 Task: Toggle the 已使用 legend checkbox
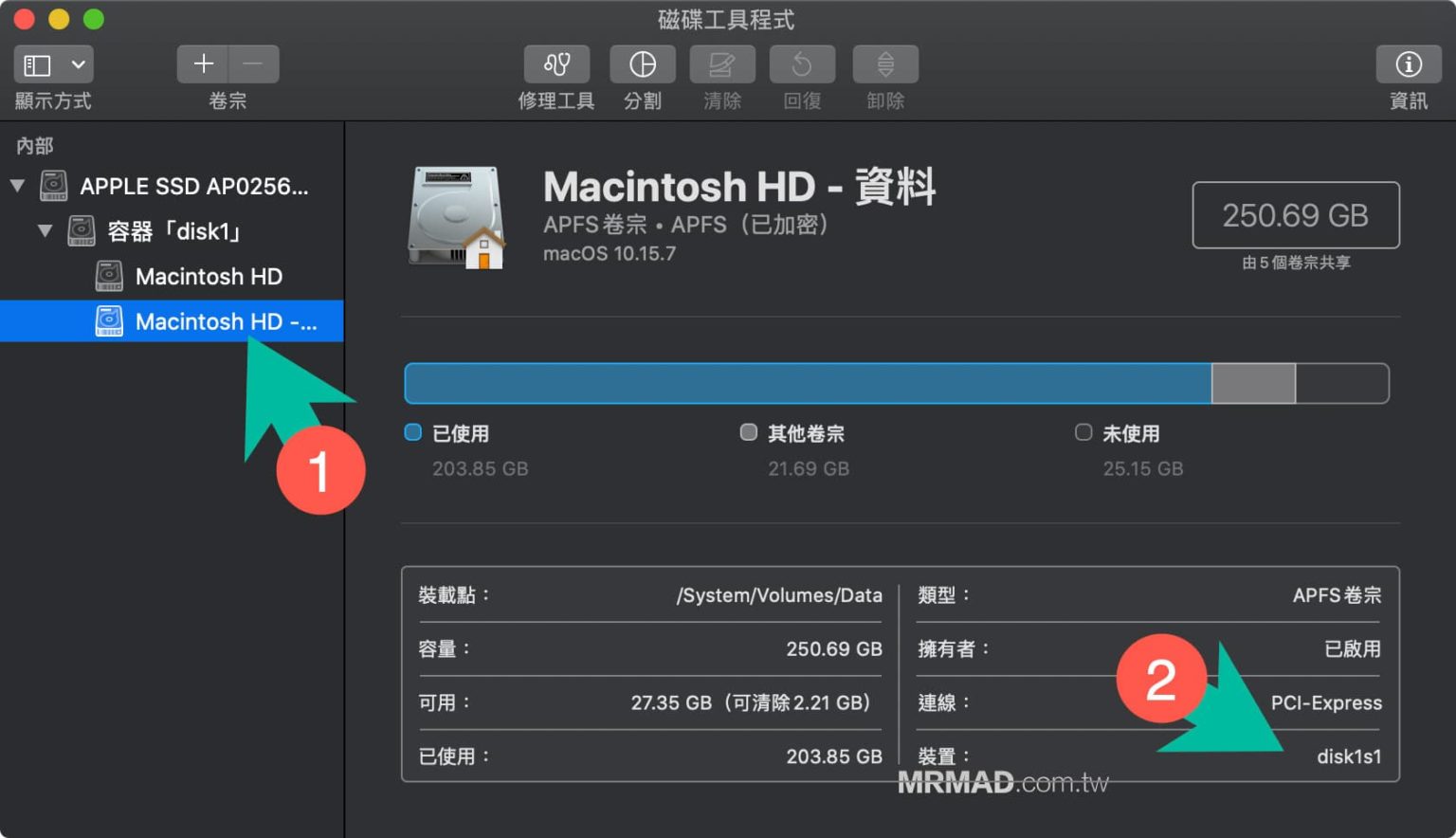tap(412, 432)
